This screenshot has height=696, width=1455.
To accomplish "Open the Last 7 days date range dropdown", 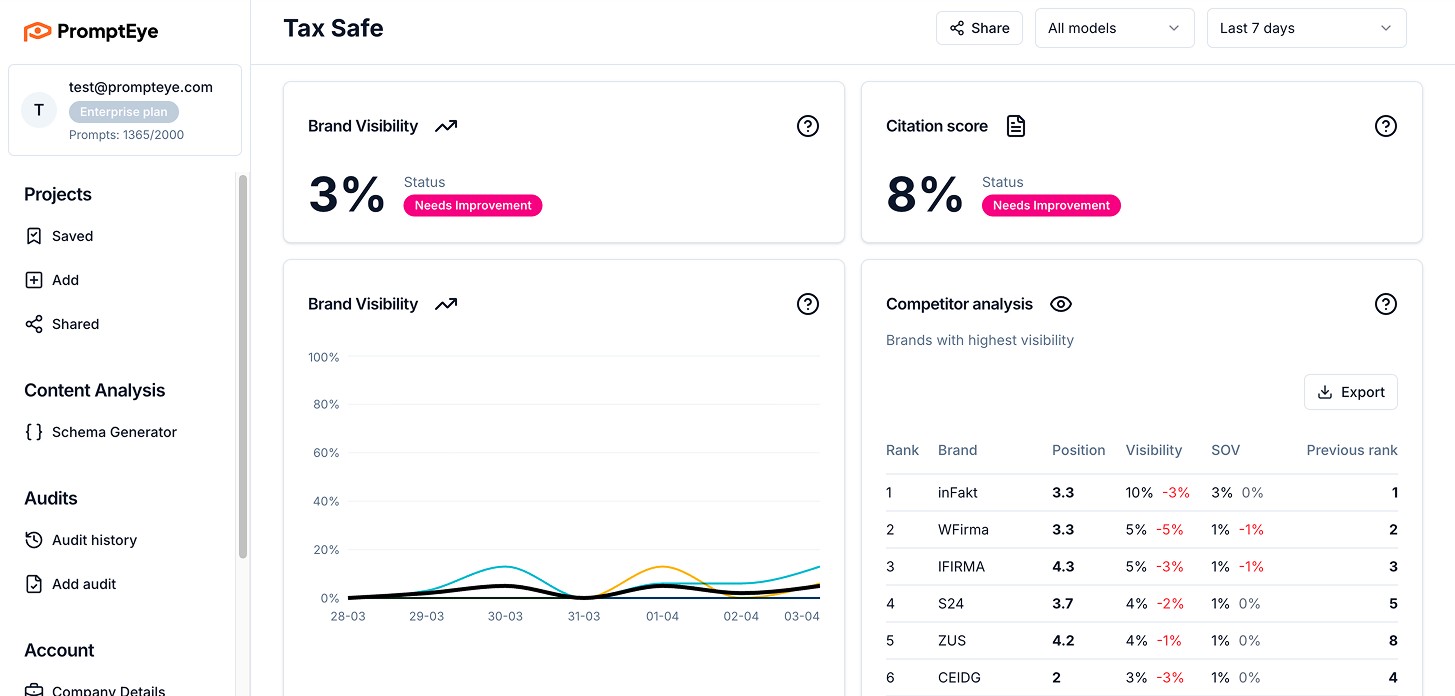I will click(1307, 28).
